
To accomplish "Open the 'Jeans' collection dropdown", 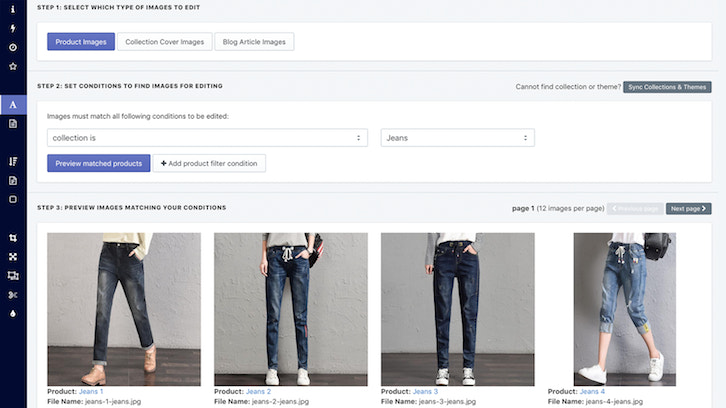I will click(x=457, y=138).
